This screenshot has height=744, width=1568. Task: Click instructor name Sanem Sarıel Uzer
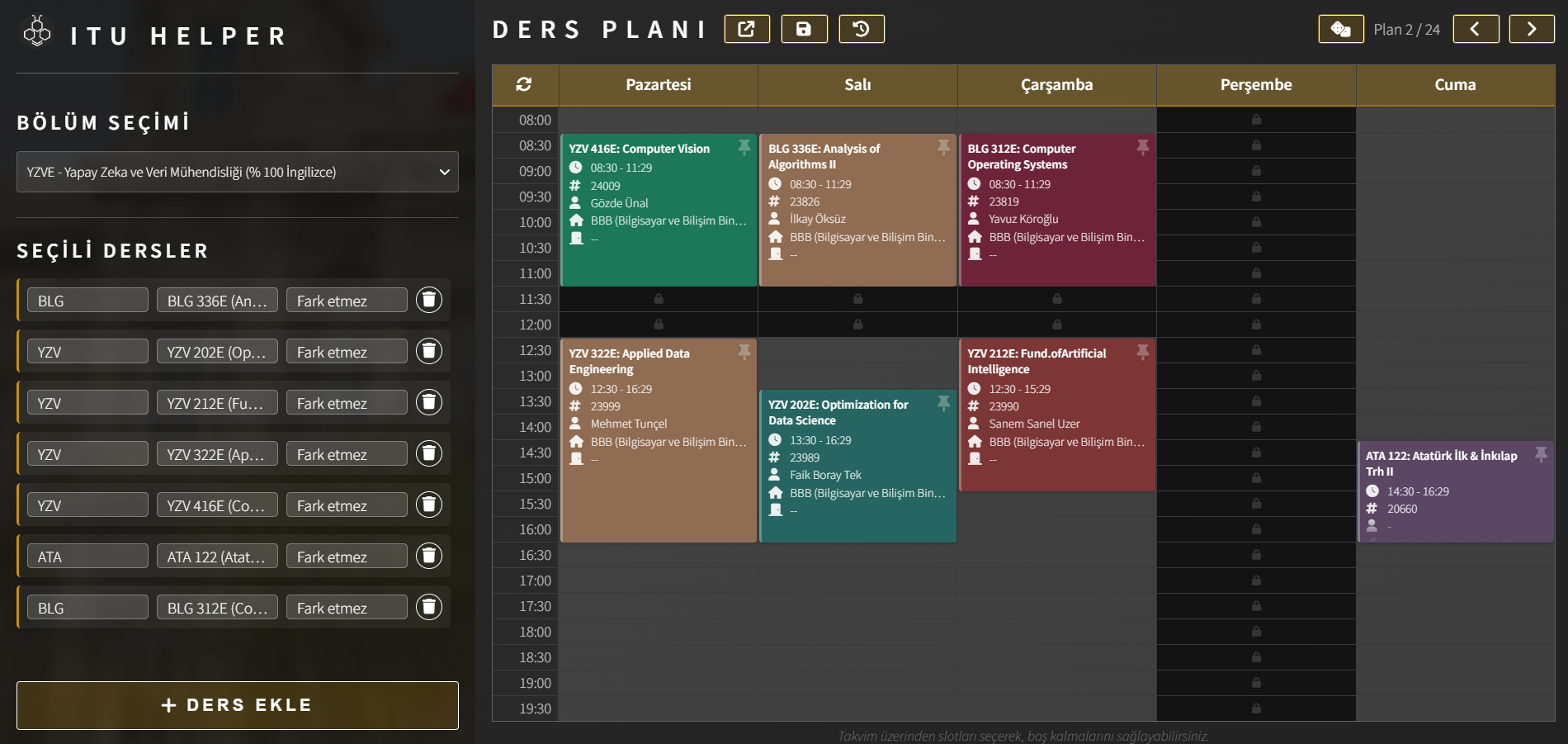click(x=1034, y=424)
